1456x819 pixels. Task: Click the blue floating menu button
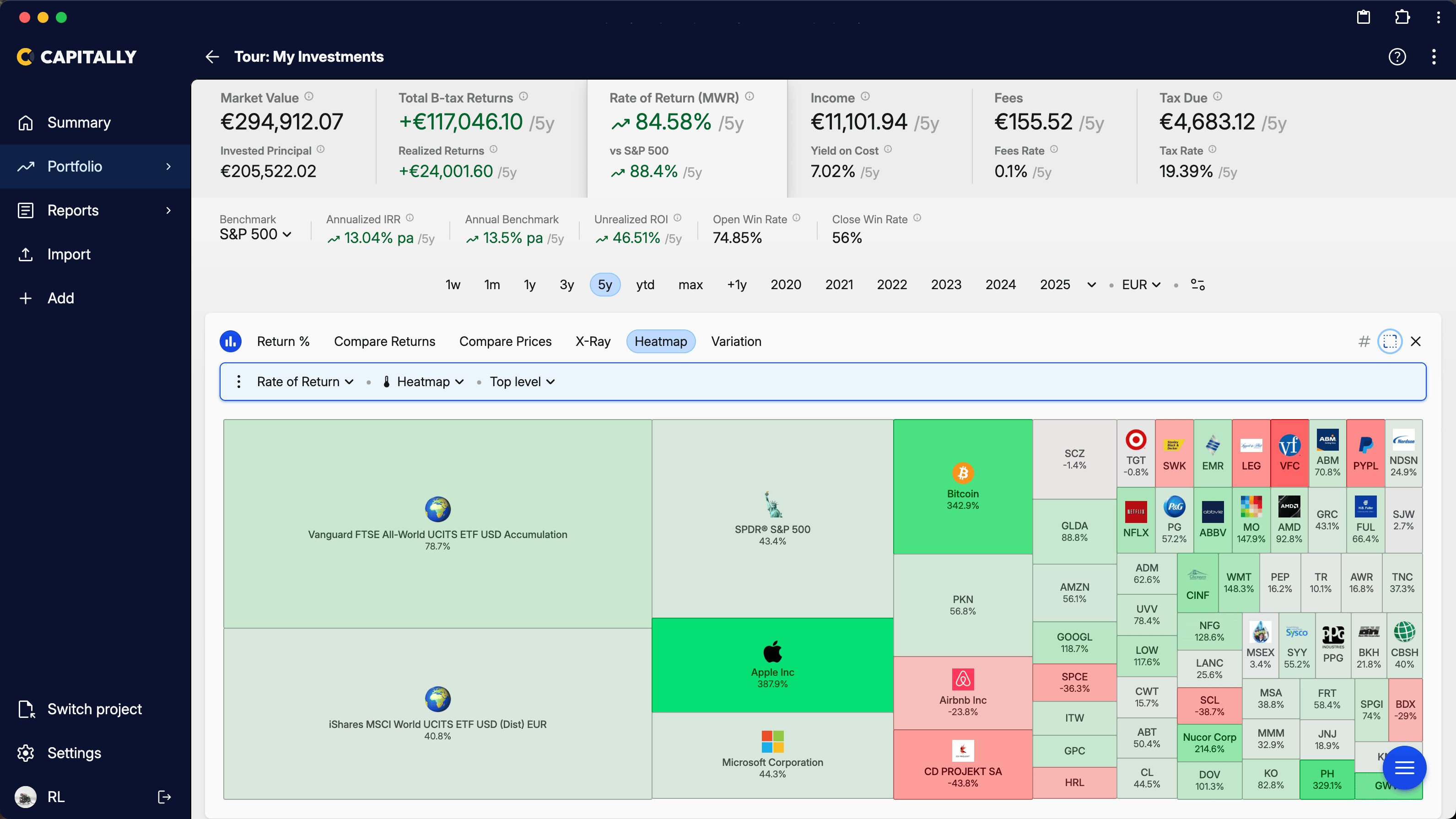(1405, 768)
